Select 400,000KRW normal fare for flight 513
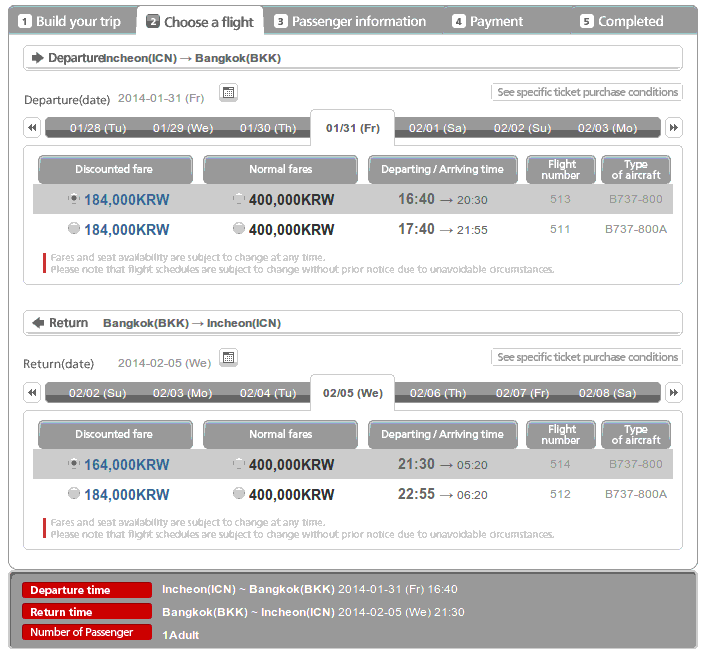The height and width of the screenshot is (649, 703). 239,199
